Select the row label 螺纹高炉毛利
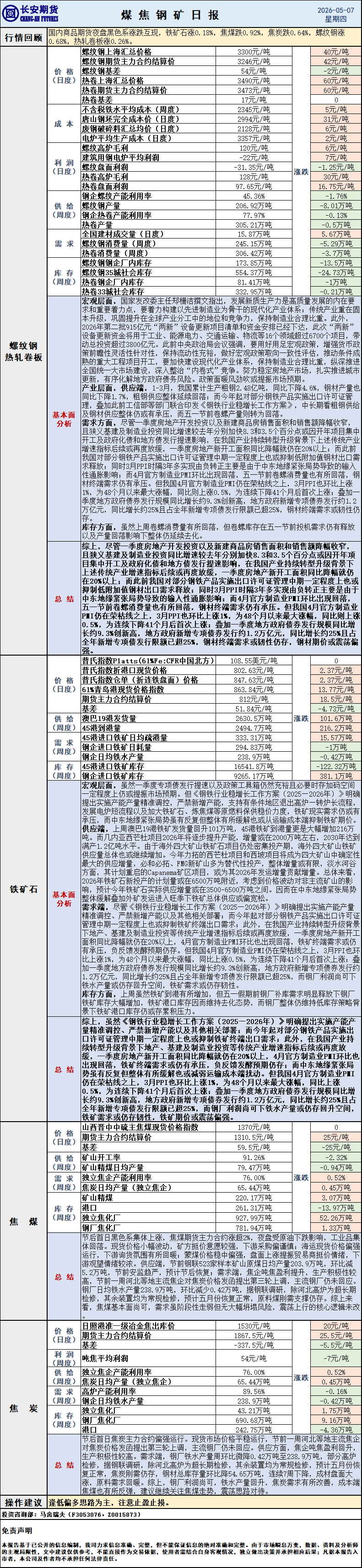 click(105, 148)
